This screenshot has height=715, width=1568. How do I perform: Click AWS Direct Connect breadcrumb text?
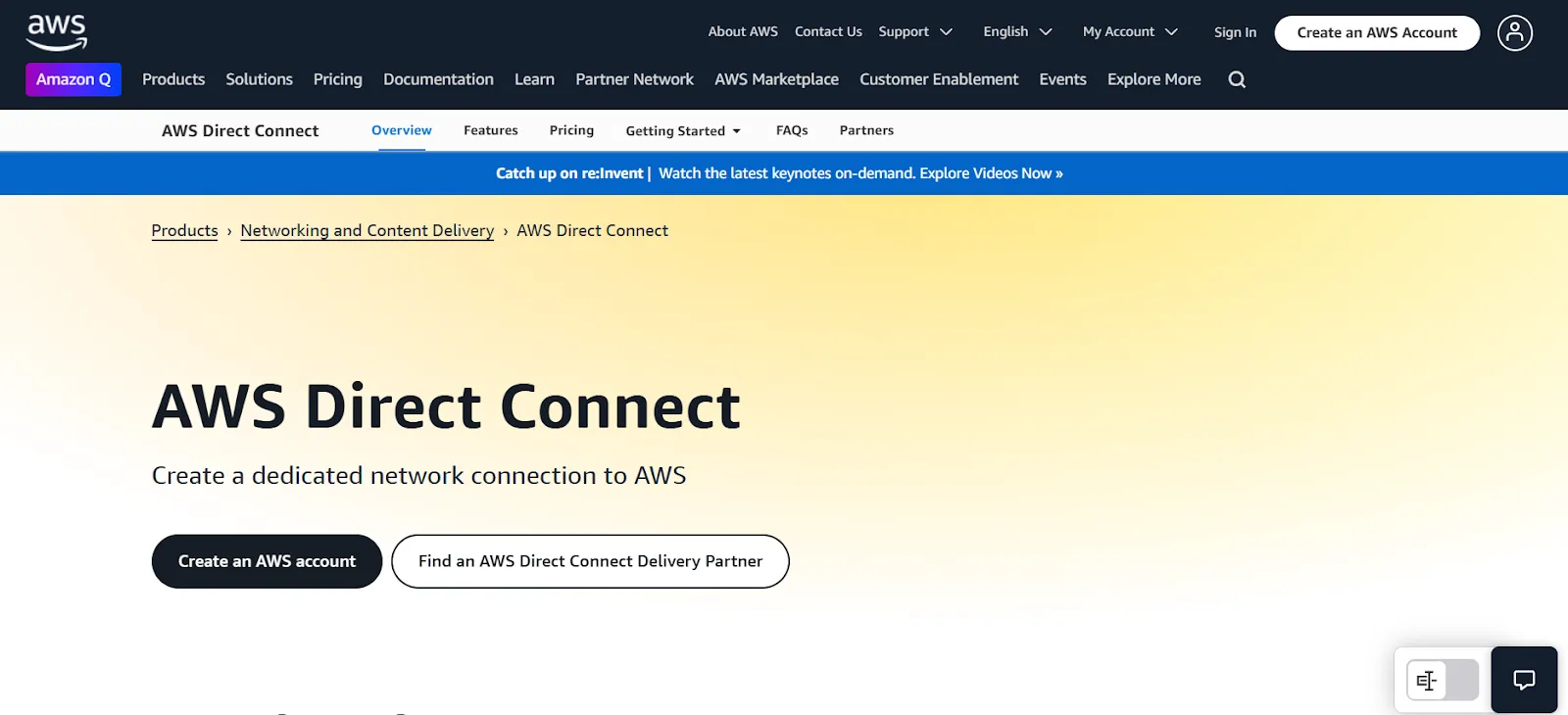click(x=592, y=230)
